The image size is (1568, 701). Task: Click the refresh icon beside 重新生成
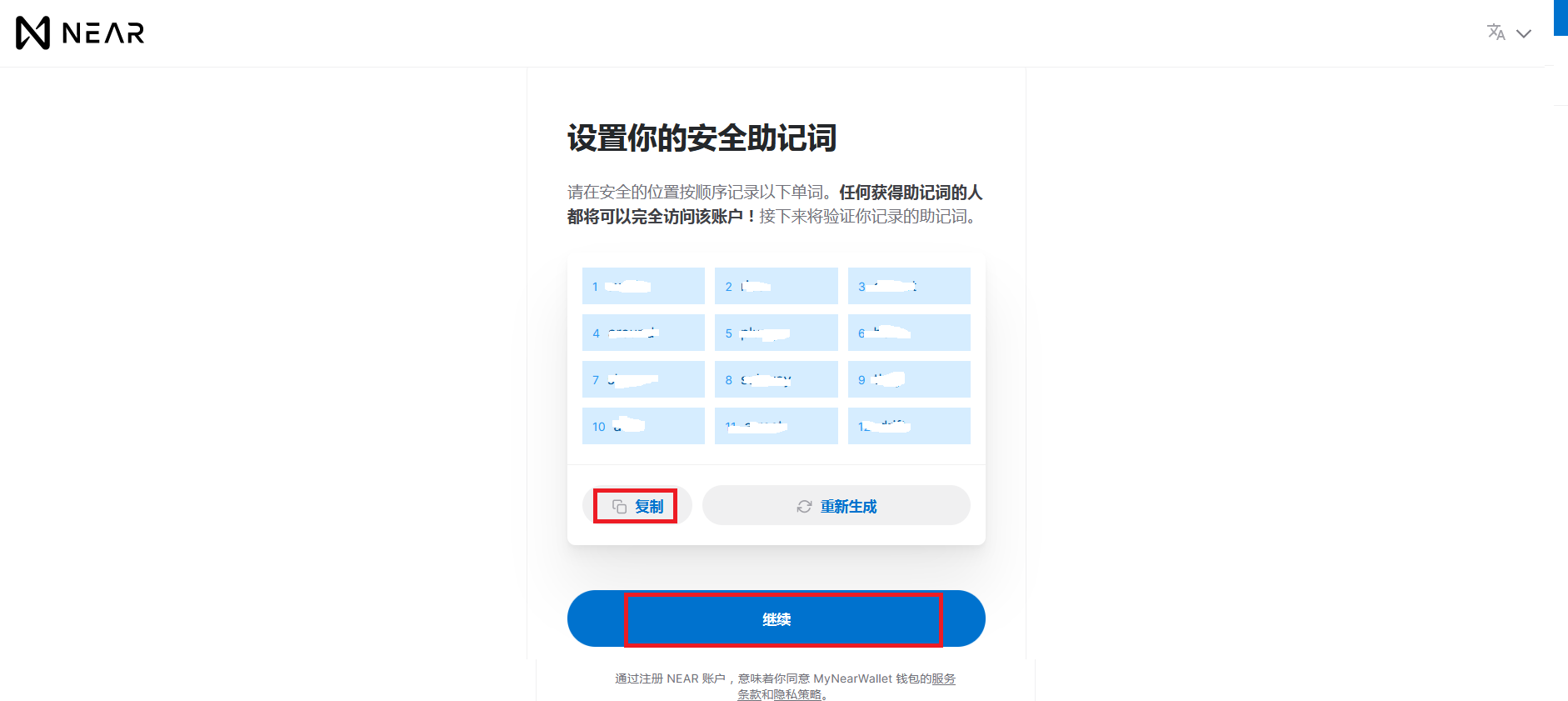click(x=804, y=506)
